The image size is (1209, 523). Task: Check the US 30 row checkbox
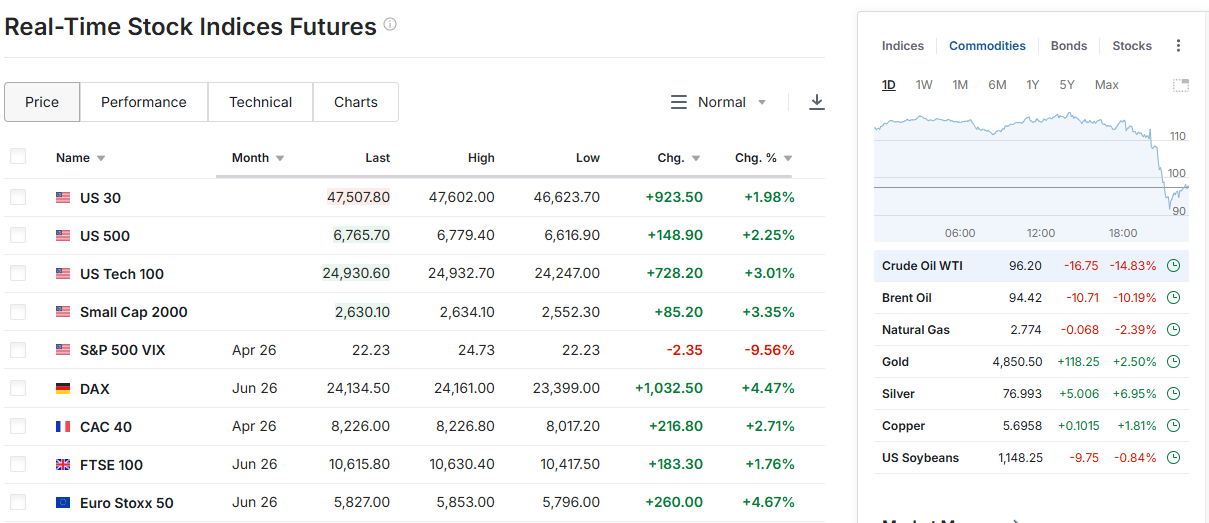[x=18, y=197]
